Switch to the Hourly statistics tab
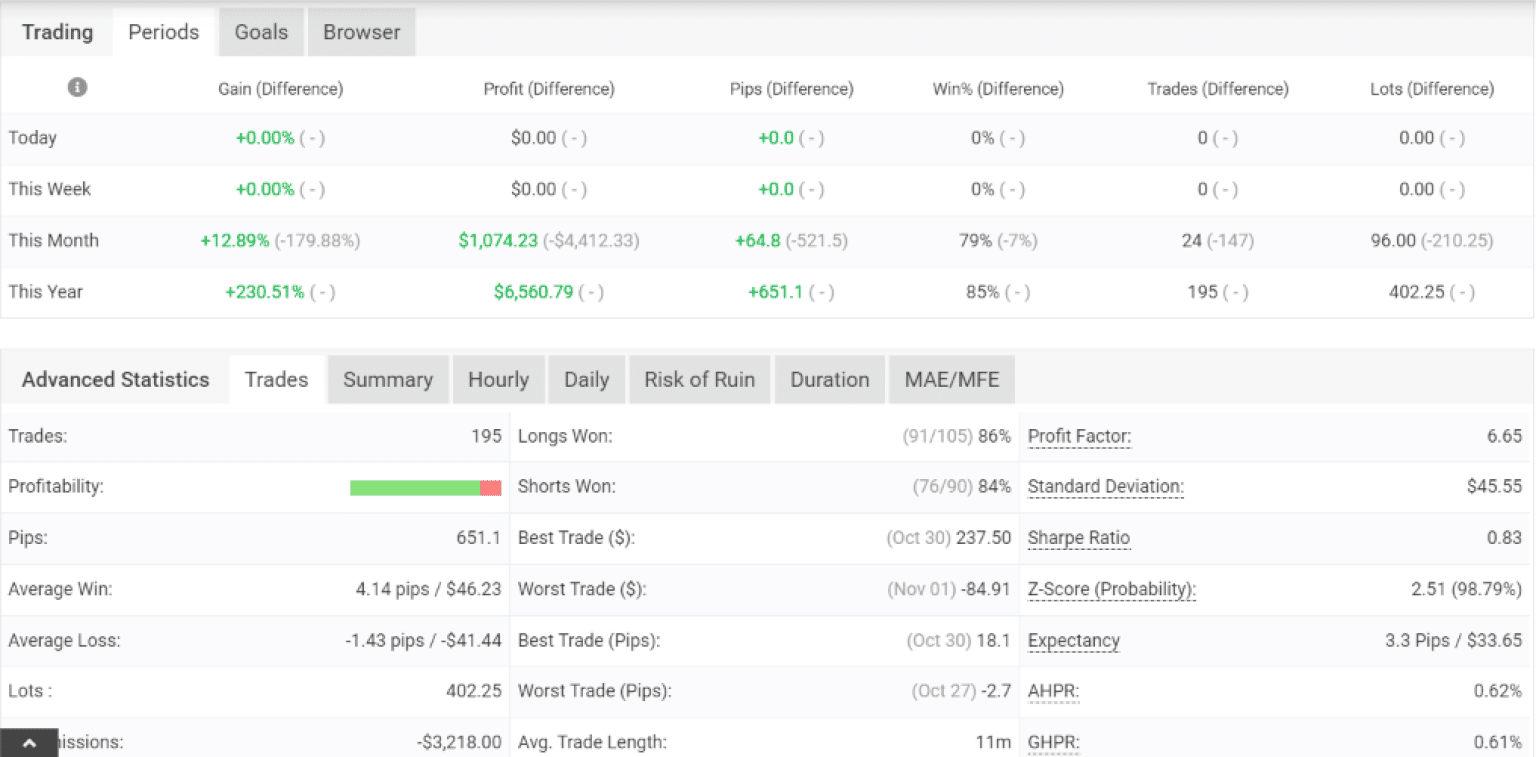 point(498,379)
